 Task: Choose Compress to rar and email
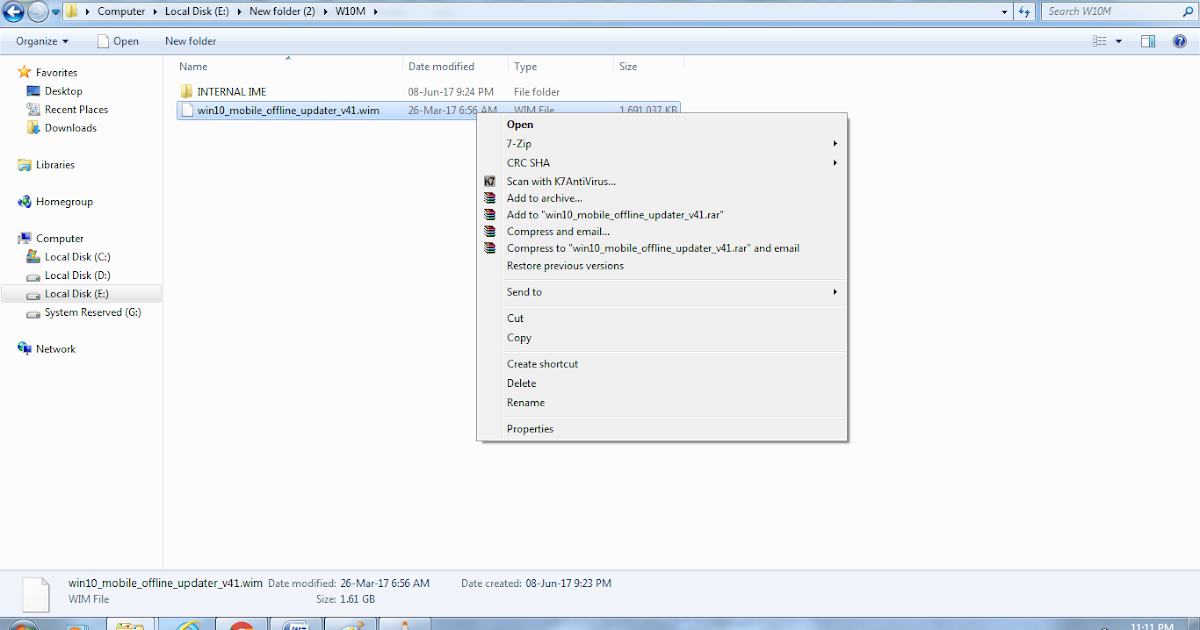click(x=661, y=248)
